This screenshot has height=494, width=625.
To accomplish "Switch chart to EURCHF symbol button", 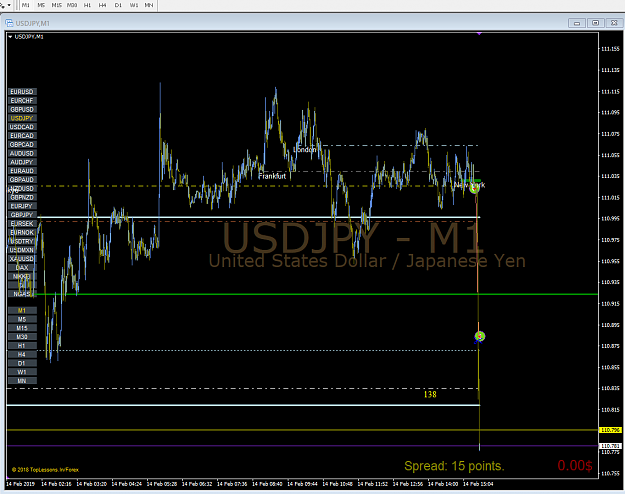I will tap(22, 100).
